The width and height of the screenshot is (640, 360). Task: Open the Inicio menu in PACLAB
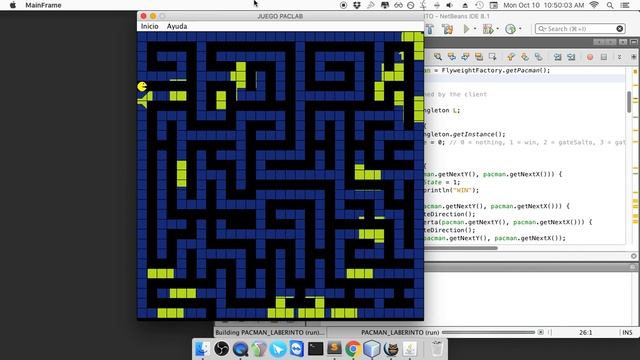[x=149, y=26]
